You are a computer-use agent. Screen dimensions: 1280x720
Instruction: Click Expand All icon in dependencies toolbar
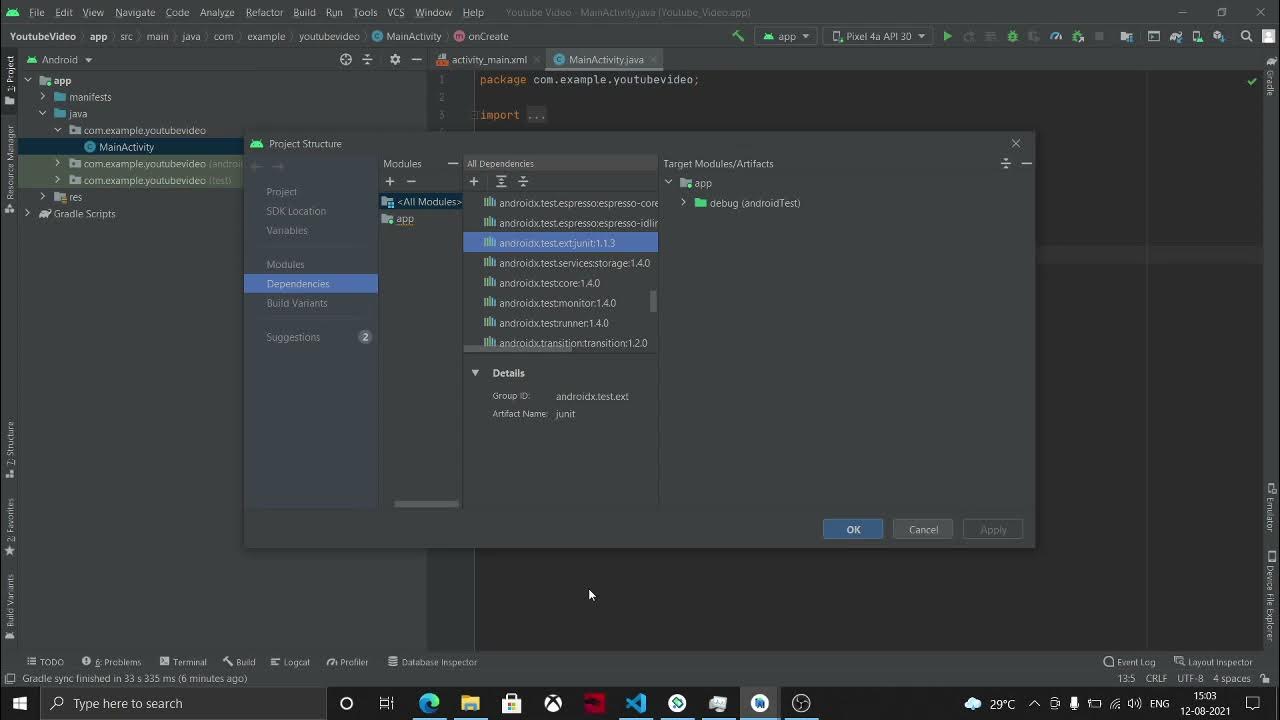pyautogui.click(x=501, y=181)
